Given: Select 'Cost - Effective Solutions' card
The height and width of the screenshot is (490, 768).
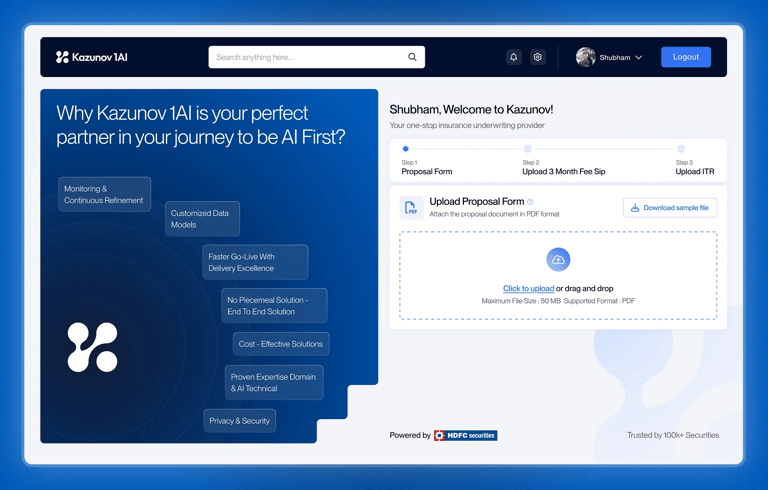Looking at the screenshot, I should point(281,344).
